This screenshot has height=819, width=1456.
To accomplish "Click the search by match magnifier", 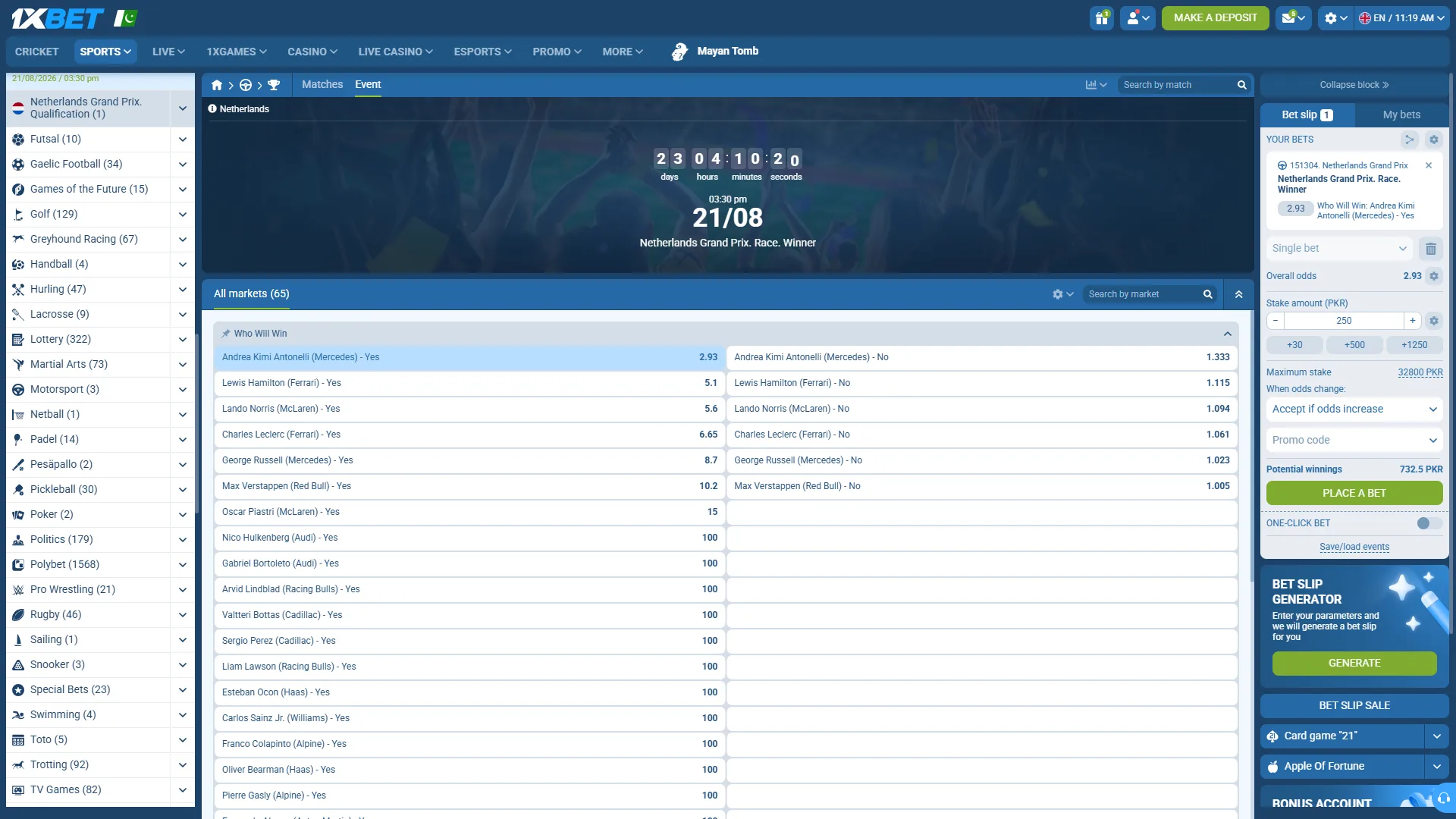I will tap(1241, 85).
